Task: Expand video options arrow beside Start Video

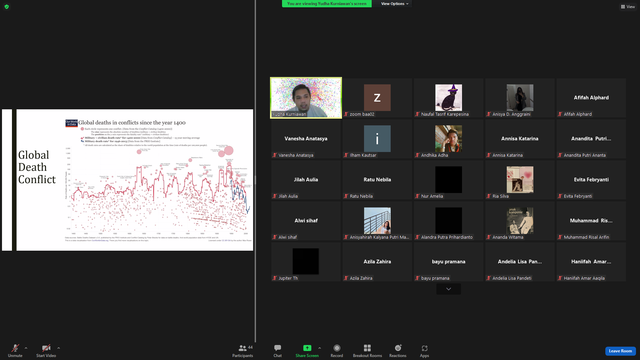Action: [x=58, y=348]
